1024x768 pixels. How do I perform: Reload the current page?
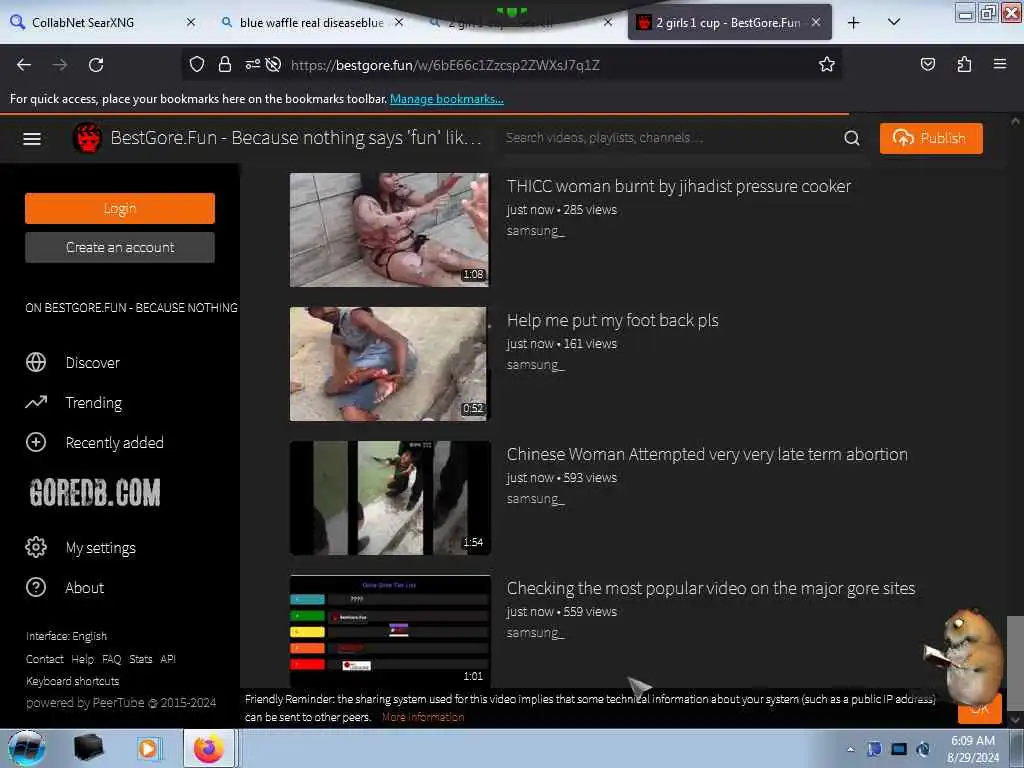[x=96, y=65]
